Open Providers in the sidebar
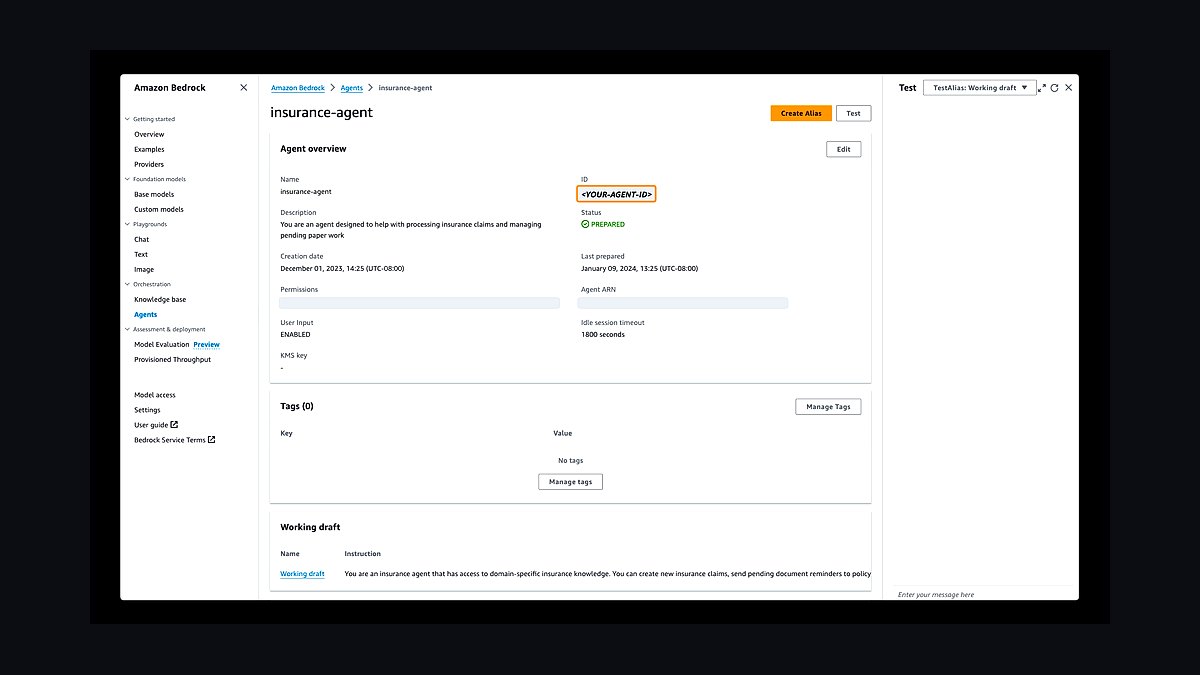Image resolution: width=1200 pixels, height=675 pixels. [x=149, y=164]
